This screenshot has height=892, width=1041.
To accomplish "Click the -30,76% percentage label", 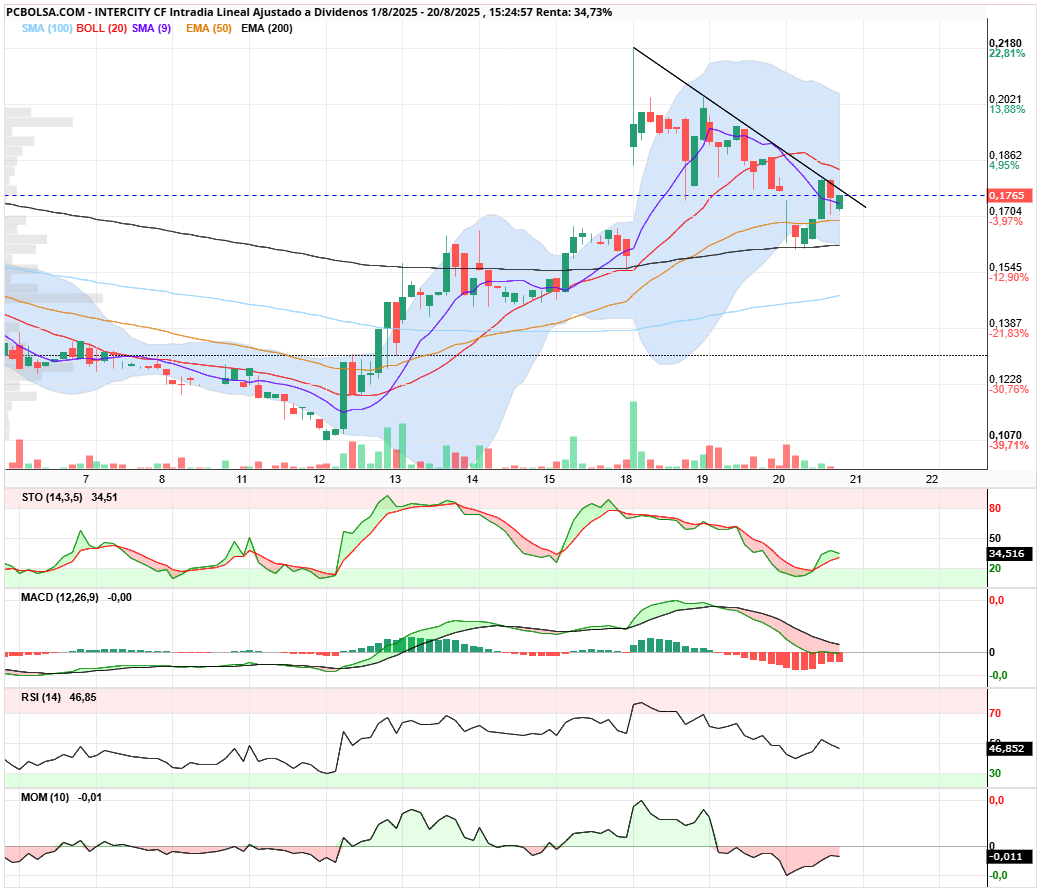I will point(1009,390).
